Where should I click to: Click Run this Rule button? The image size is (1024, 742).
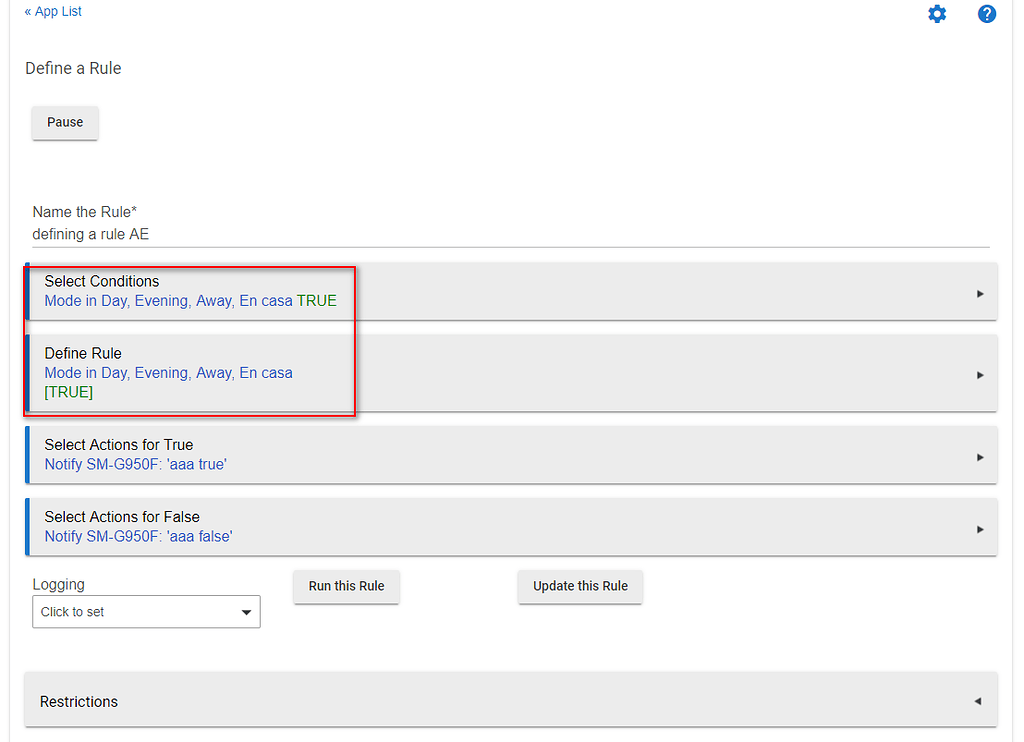coord(346,586)
